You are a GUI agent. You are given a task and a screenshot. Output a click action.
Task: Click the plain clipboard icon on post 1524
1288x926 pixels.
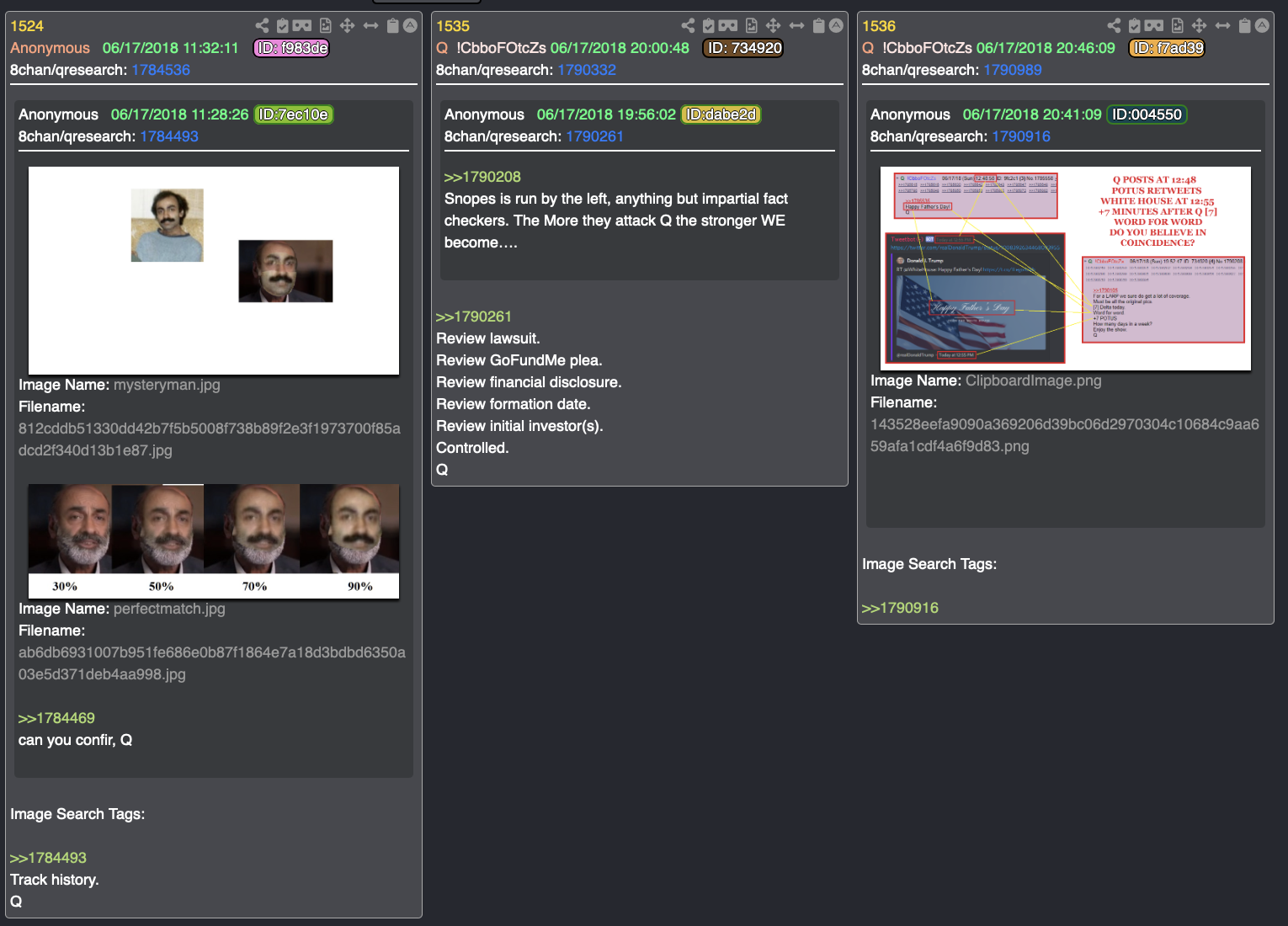(392, 26)
